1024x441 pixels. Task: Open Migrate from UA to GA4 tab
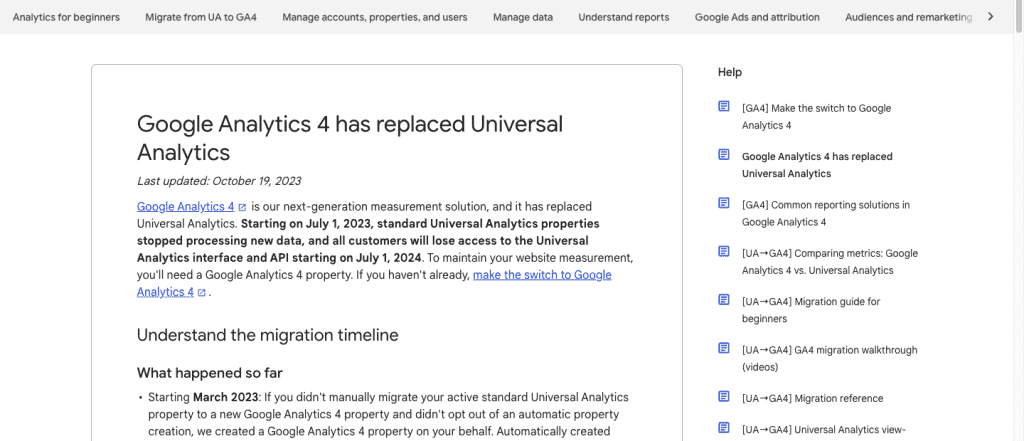click(201, 17)
